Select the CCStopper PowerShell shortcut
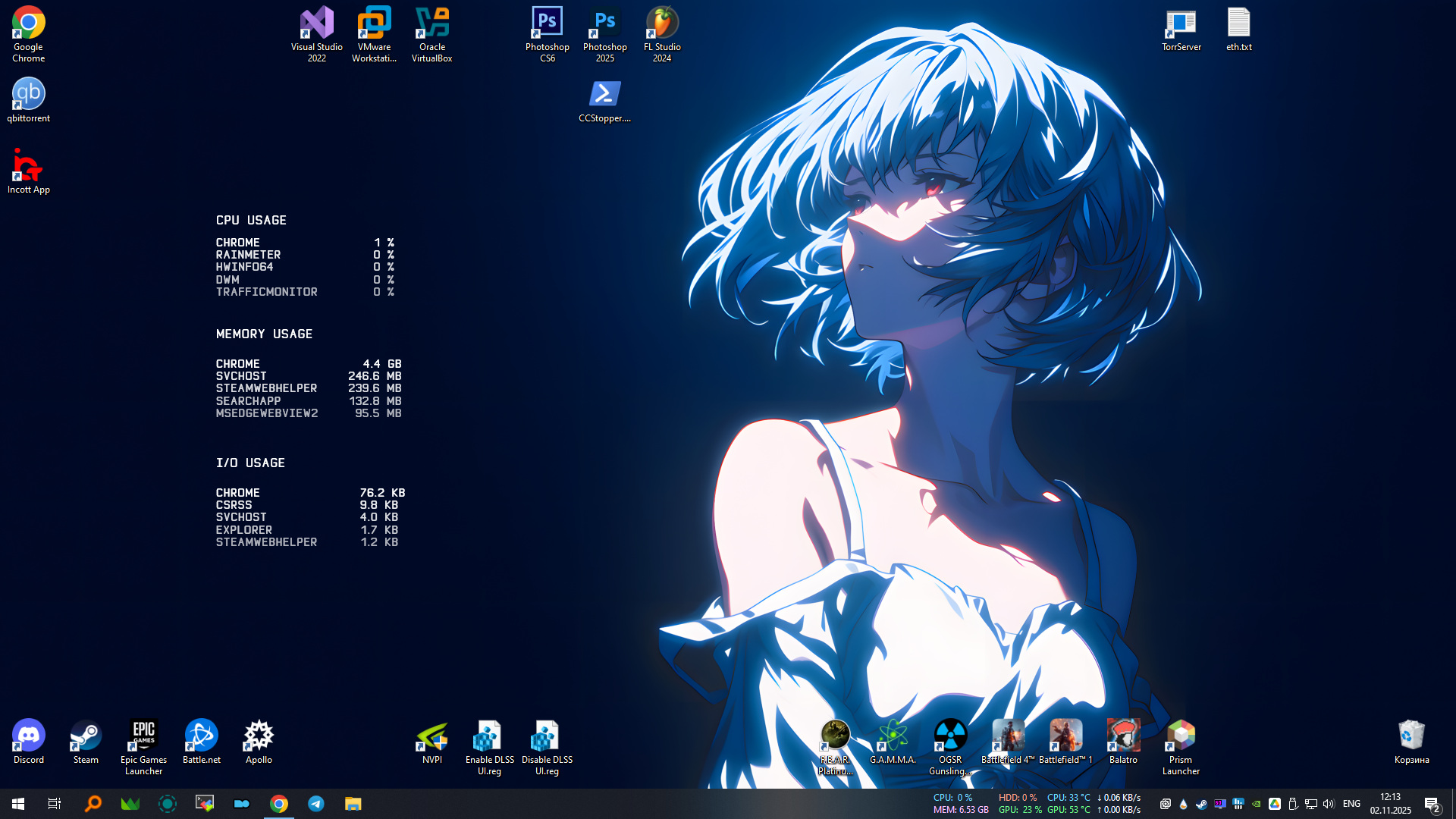The image size is (1456, 819). (605, 95)
